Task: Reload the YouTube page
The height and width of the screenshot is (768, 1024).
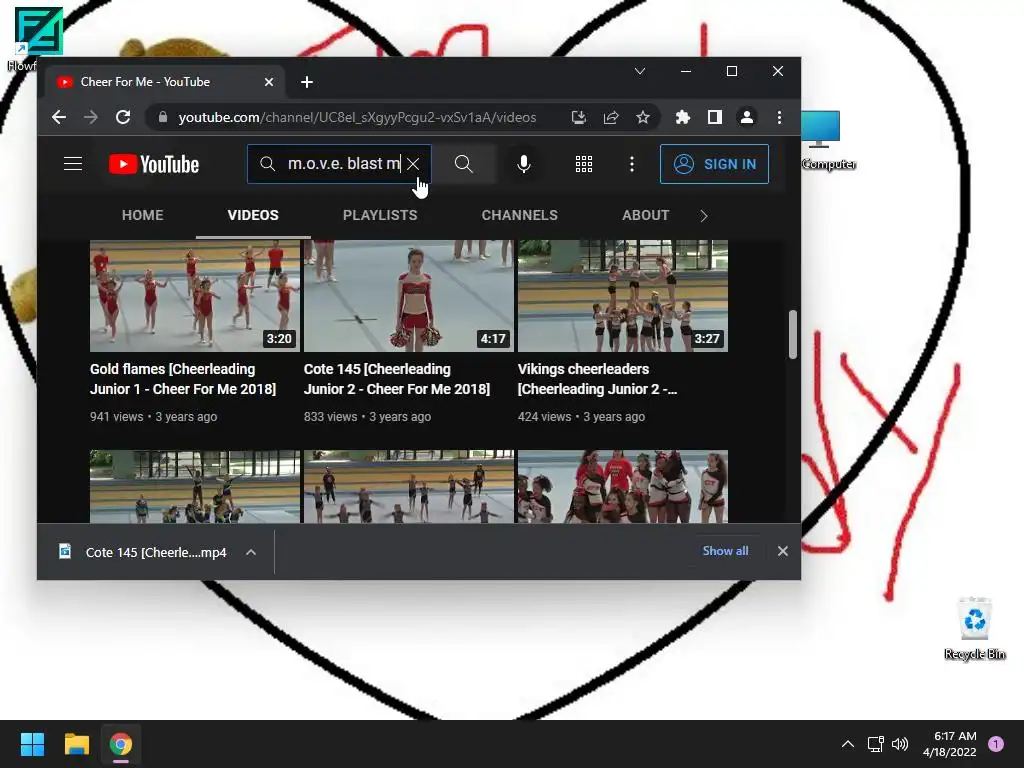Action: [x=123, y=118]
